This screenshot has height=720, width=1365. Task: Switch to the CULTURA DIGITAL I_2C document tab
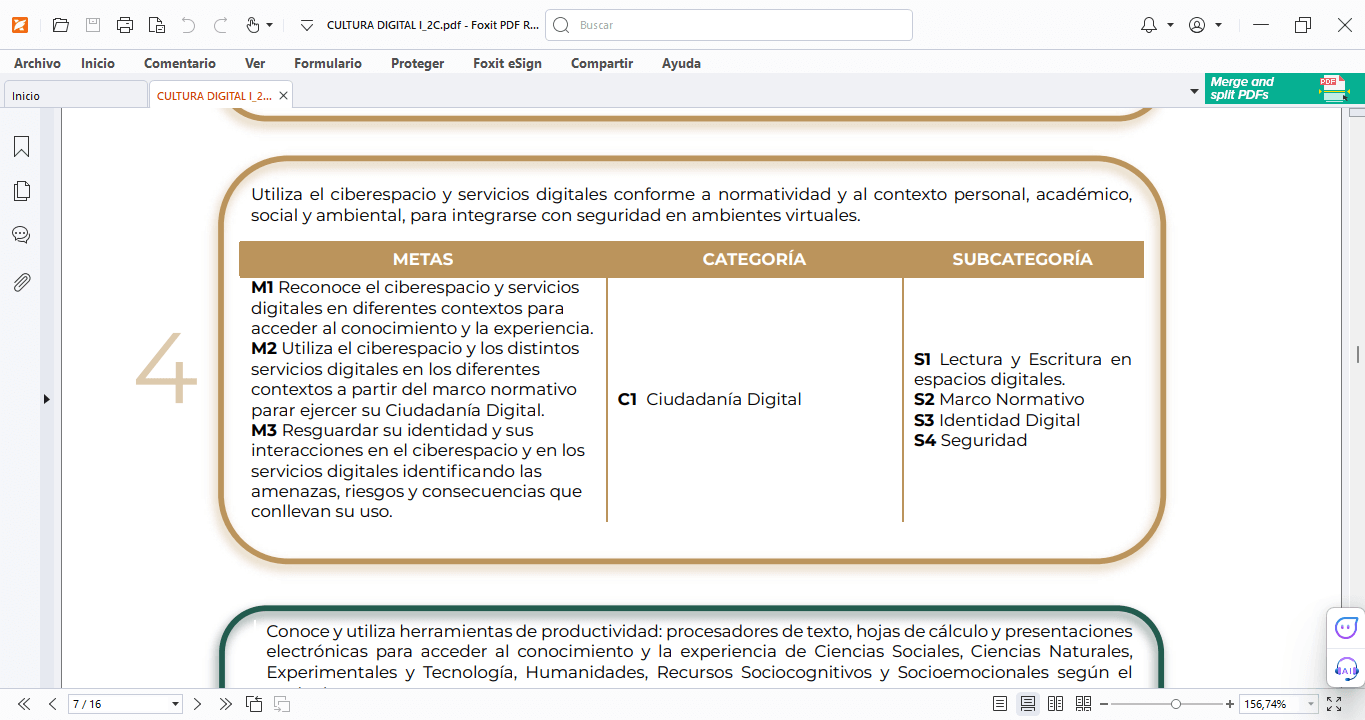coord(213,95)
